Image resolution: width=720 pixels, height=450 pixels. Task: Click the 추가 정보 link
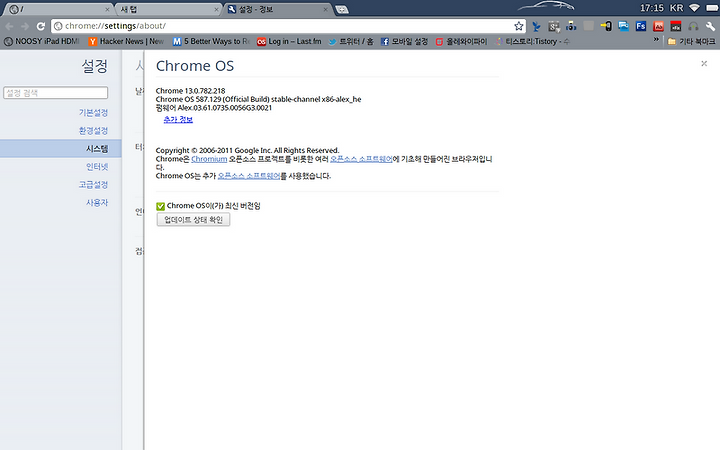tap(178, 119)
